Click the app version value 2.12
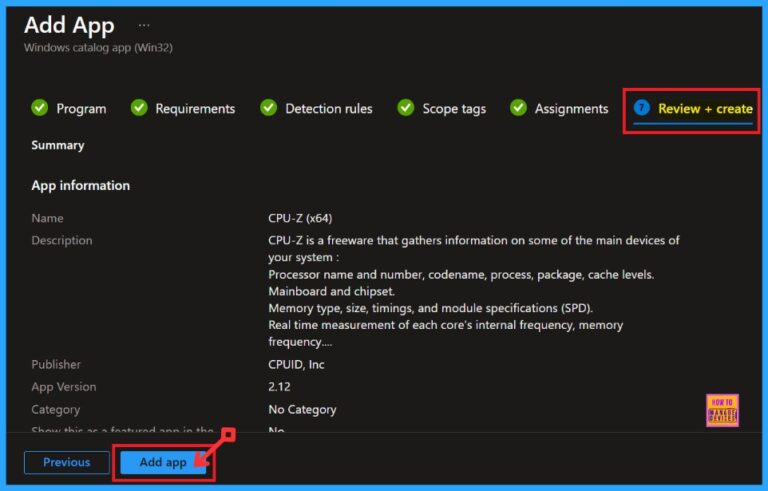The height and width of the screenshot is (491, 768). (279, 387)
